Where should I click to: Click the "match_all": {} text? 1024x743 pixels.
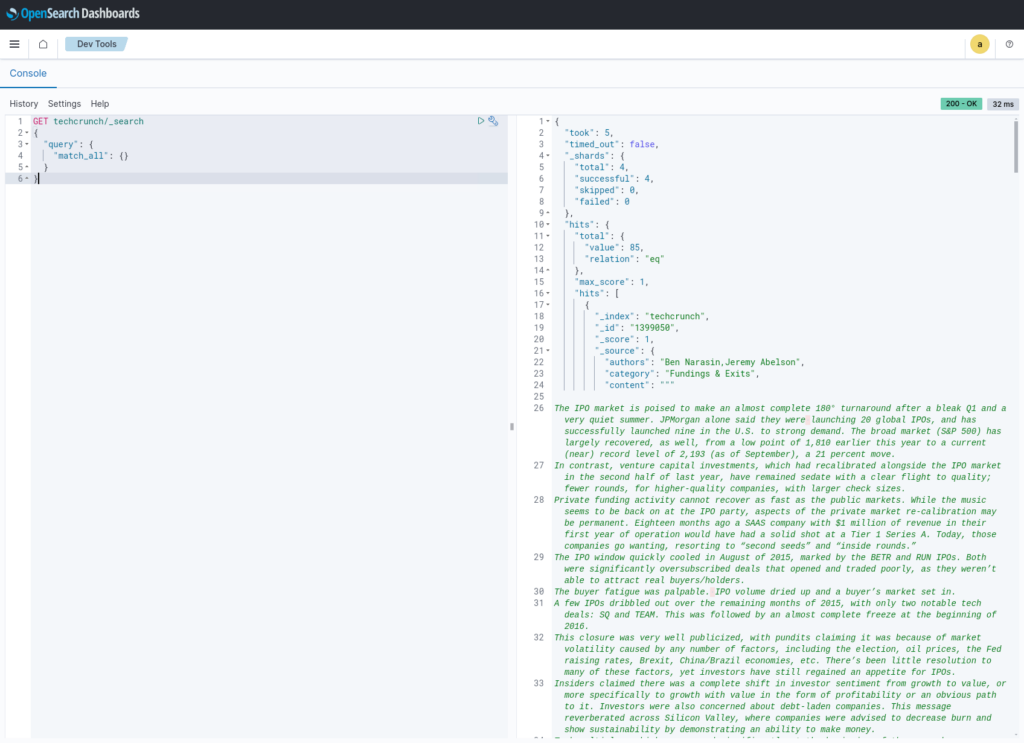click(x=91, y=156)
